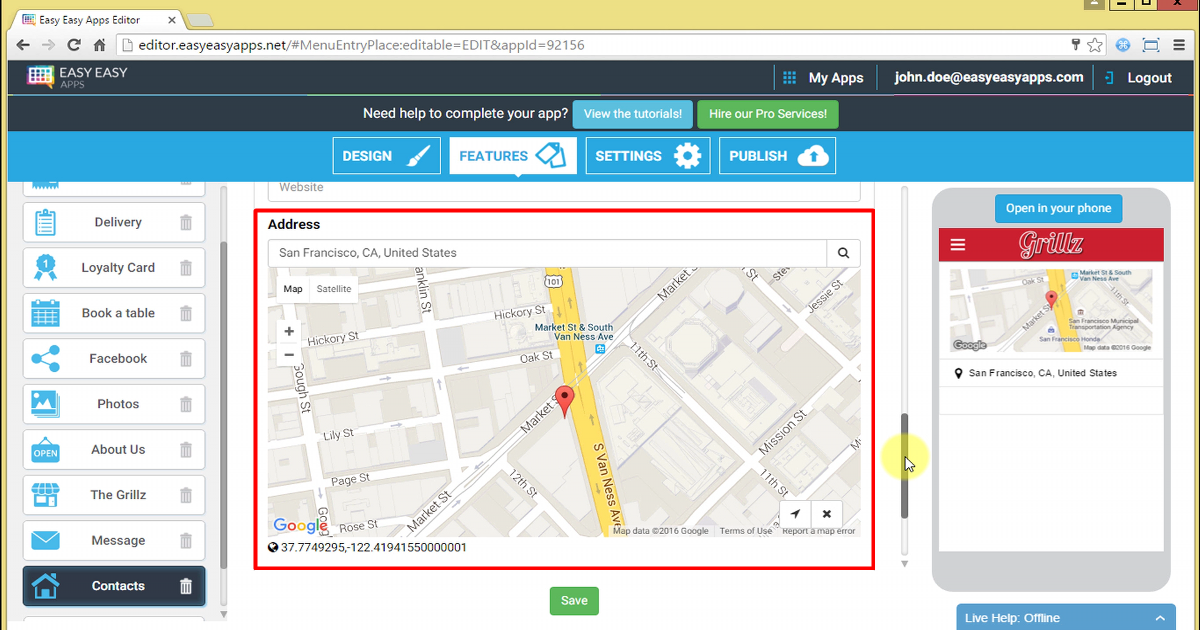Remove the Facebook feature with the trash icon

coord(186,358)
